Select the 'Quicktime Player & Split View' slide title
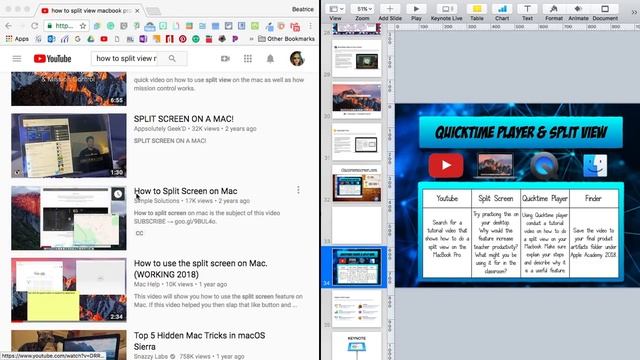 point(521,132)
